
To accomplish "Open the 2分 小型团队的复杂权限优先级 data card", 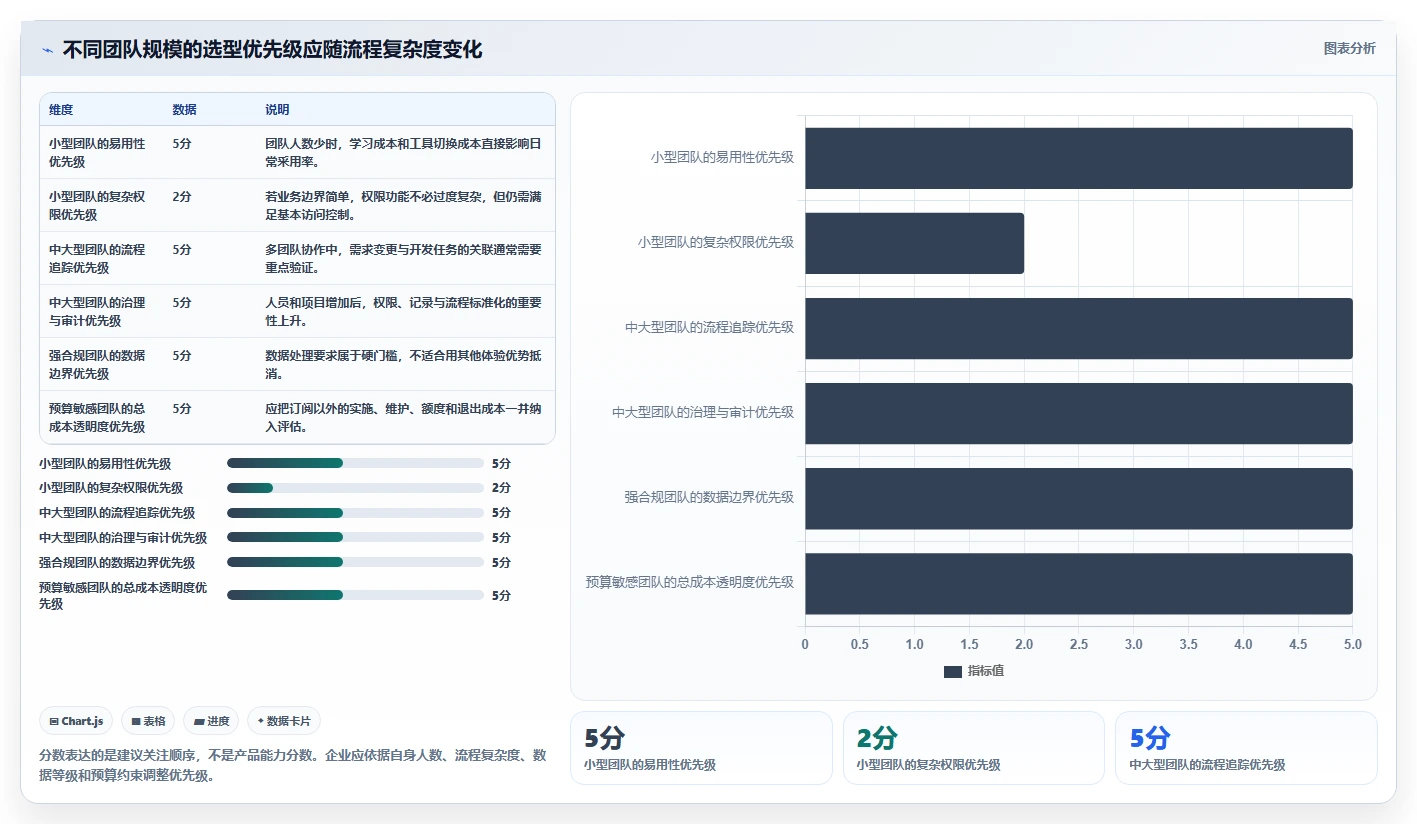I will tap(973, 748).
